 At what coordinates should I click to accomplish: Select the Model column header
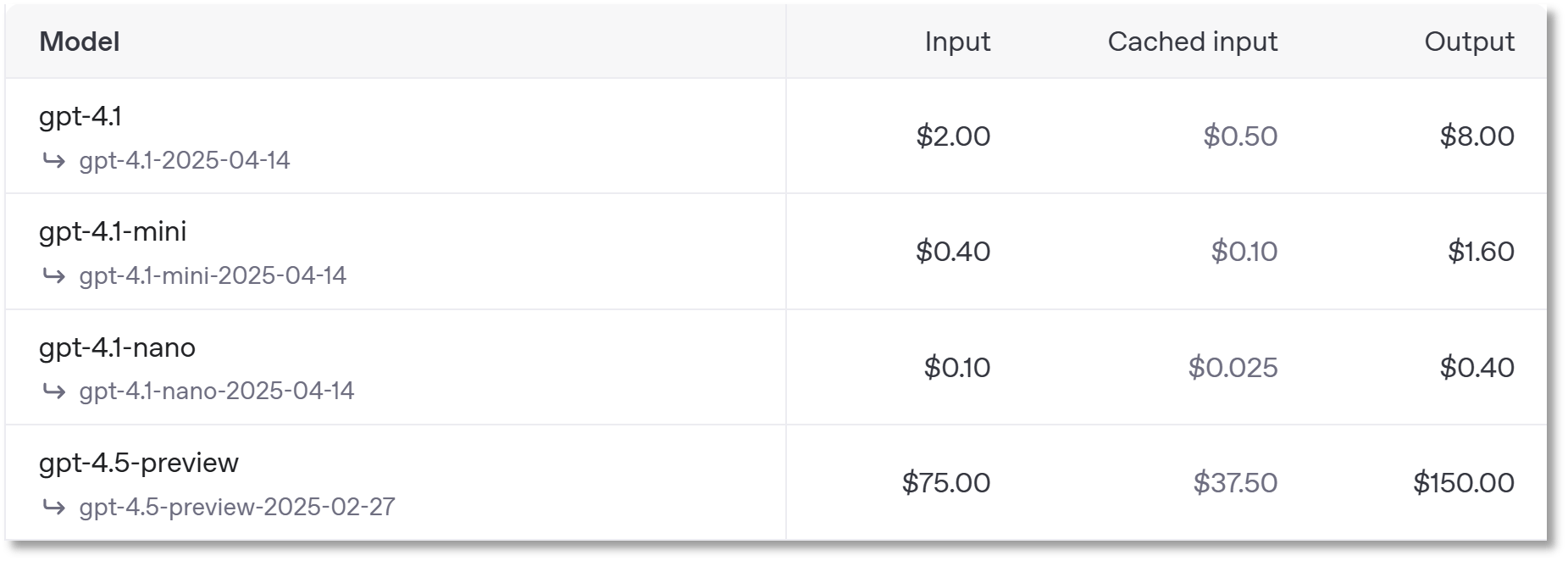(x=80, y=42)
